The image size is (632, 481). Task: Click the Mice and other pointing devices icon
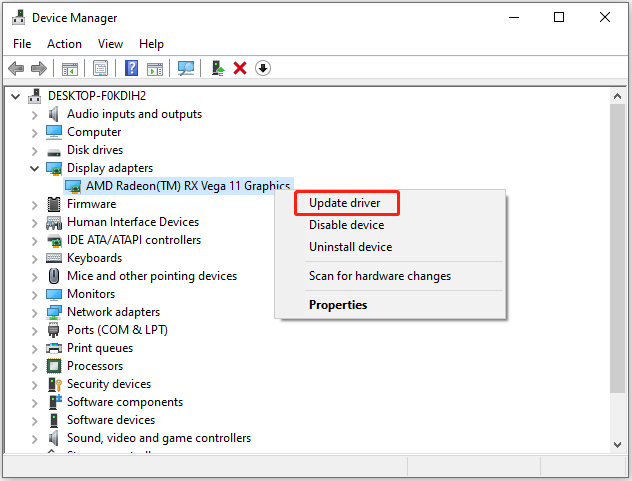(x=54, y=276)
